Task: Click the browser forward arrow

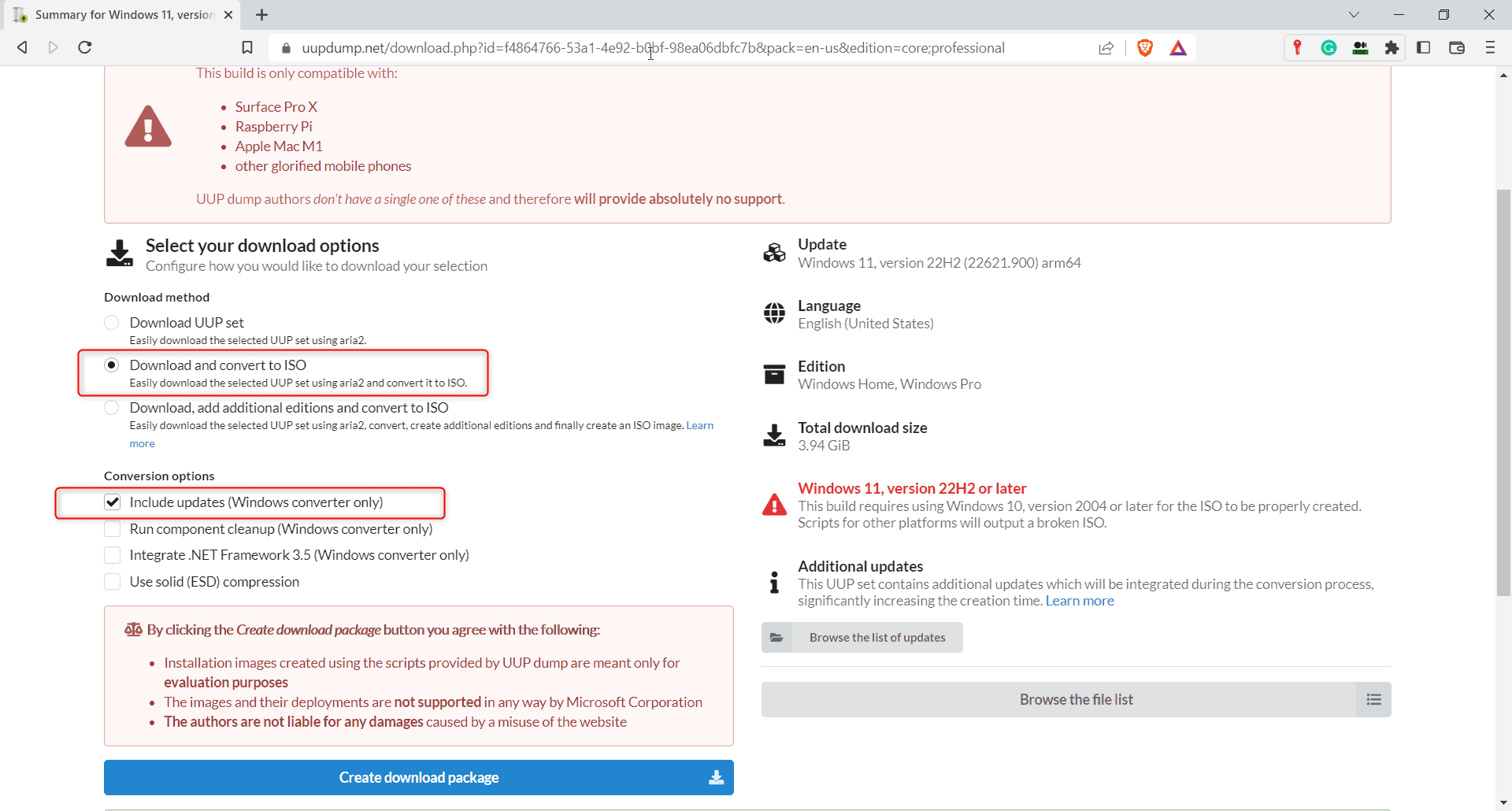Action: coord(54,47)
